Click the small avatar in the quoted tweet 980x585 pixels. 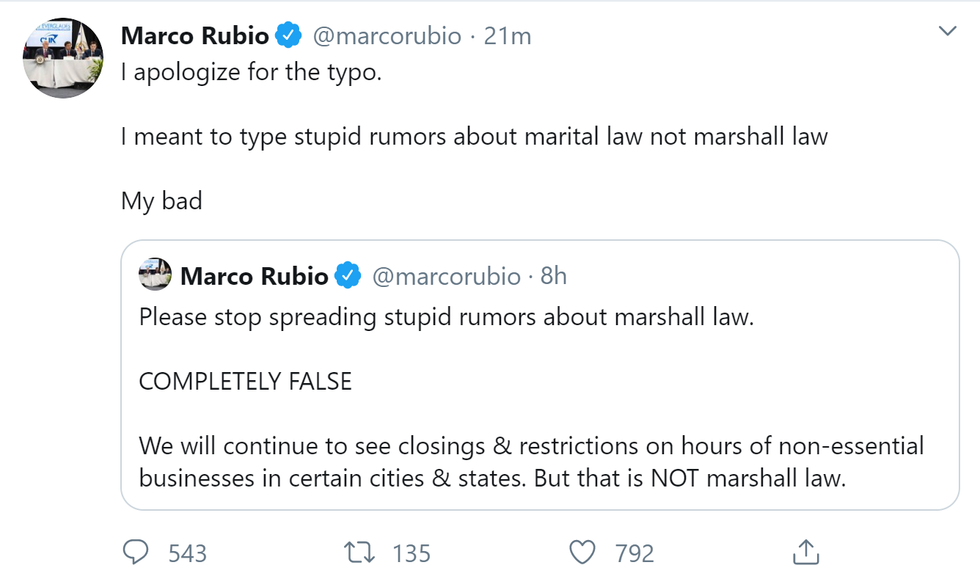155,275
